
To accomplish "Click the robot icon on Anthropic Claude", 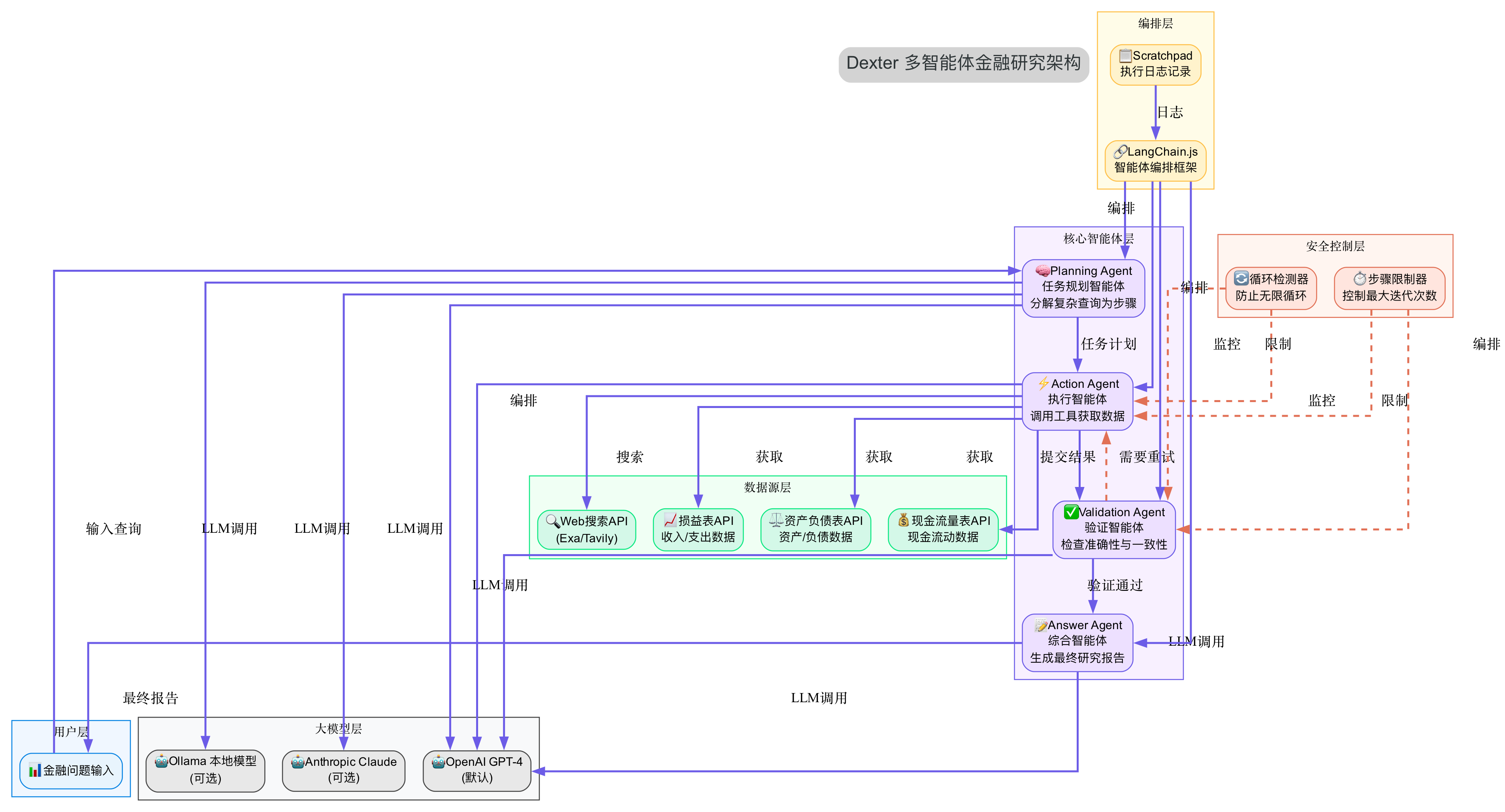I will (298, 762).
